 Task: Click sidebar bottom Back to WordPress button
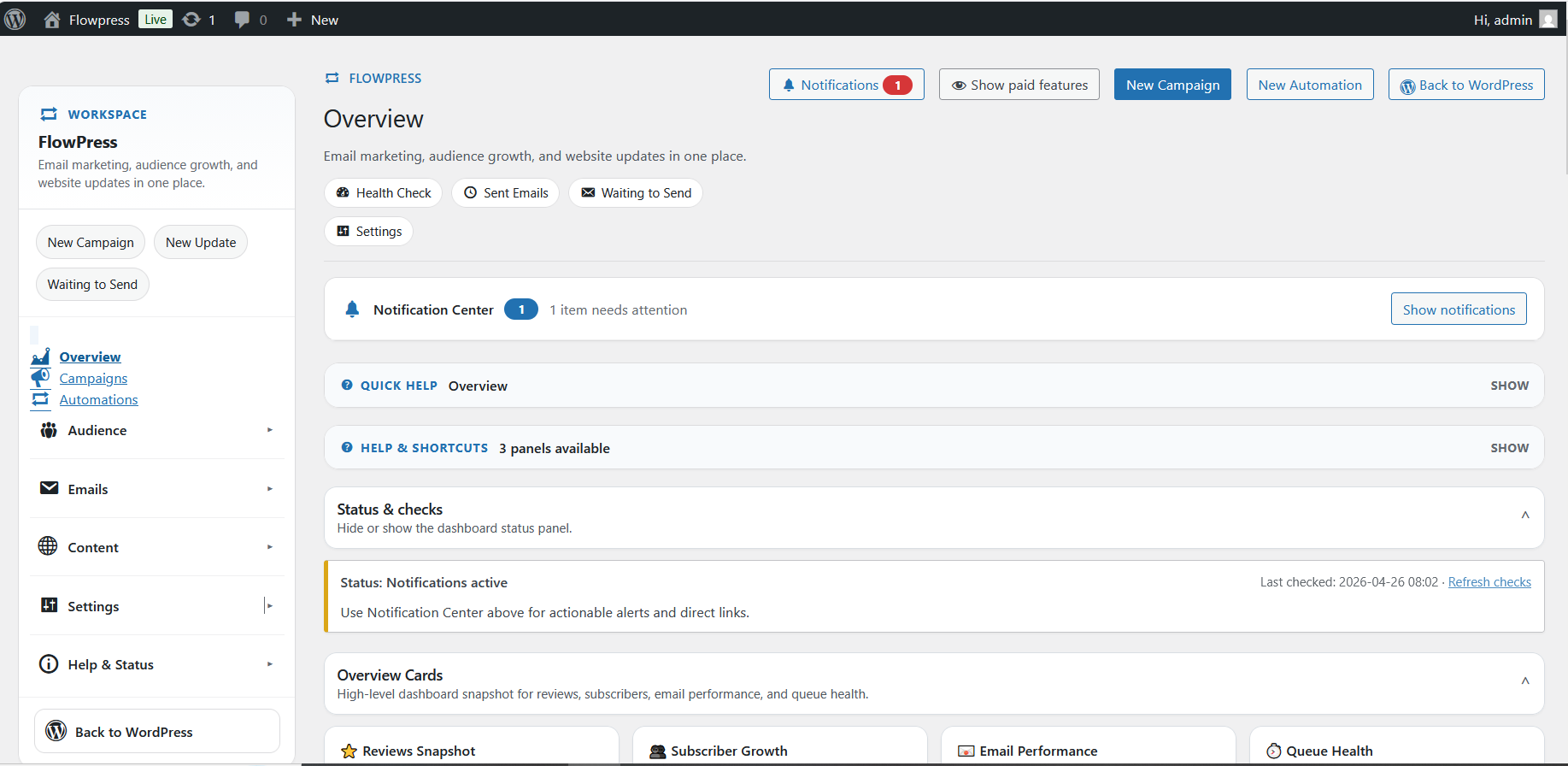(x=157, y=731)
